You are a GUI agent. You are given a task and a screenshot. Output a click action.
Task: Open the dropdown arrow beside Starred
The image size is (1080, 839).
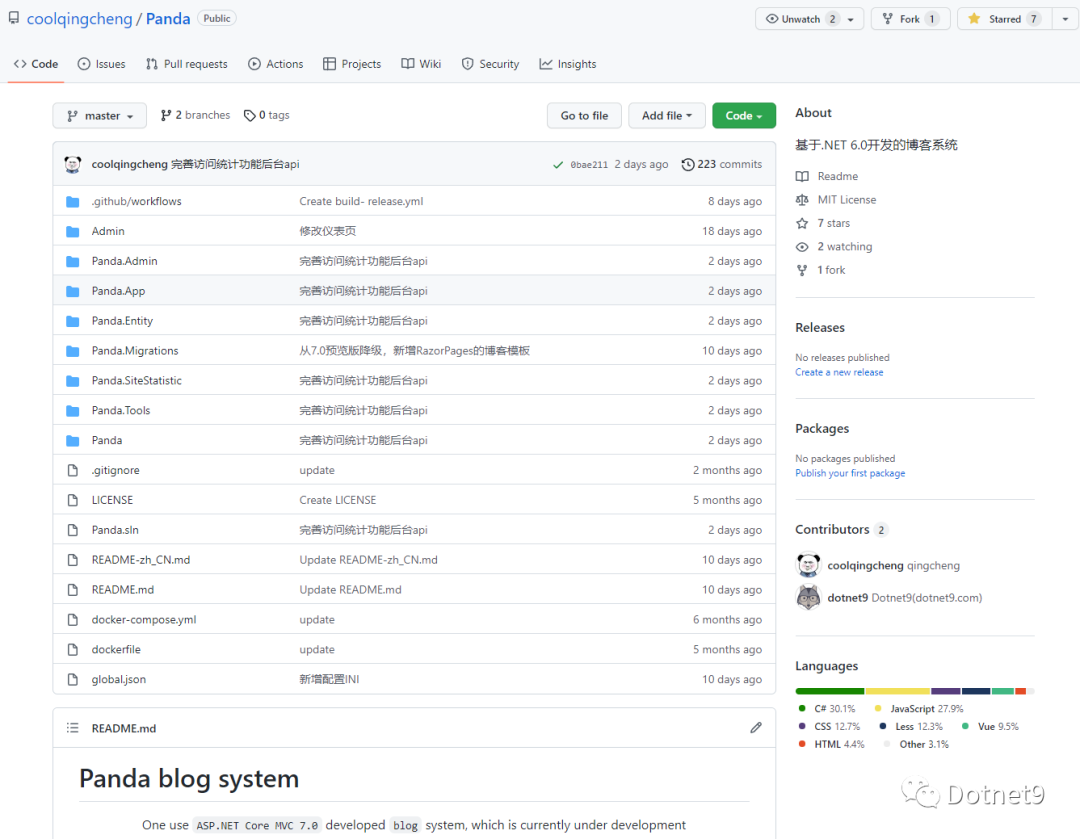click(x=1066, y=19)
